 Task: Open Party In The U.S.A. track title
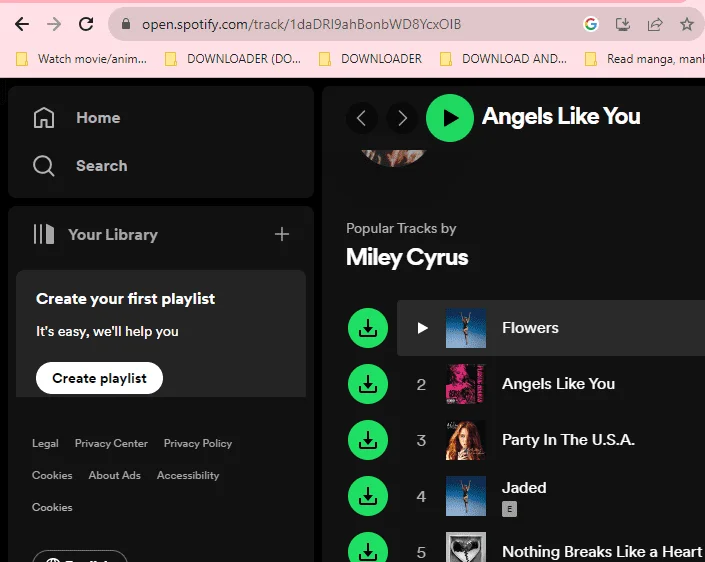point(568,440)
